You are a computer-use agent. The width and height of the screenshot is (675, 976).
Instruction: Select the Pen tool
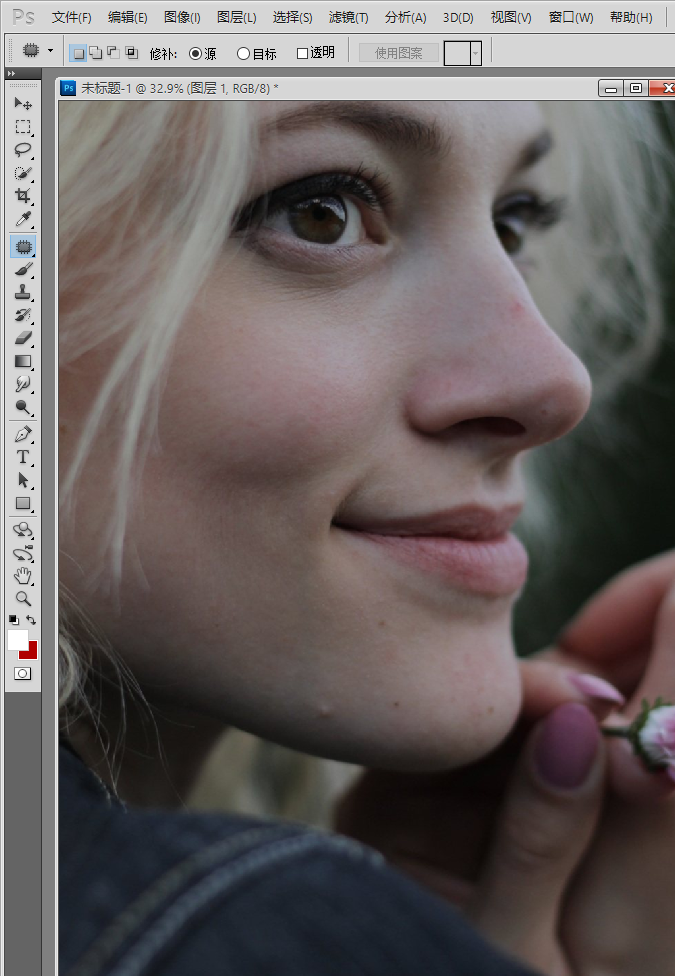(x=23, y=434)
